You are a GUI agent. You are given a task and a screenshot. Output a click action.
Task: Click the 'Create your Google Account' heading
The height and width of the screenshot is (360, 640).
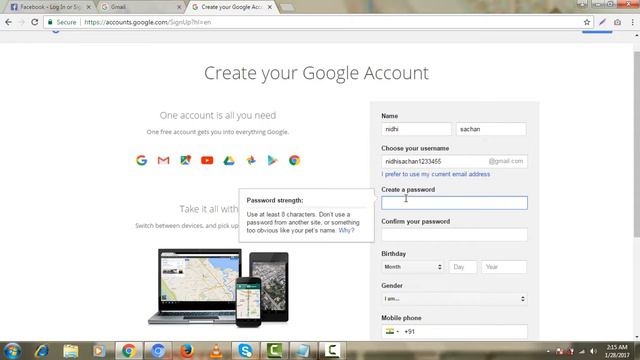316,73
